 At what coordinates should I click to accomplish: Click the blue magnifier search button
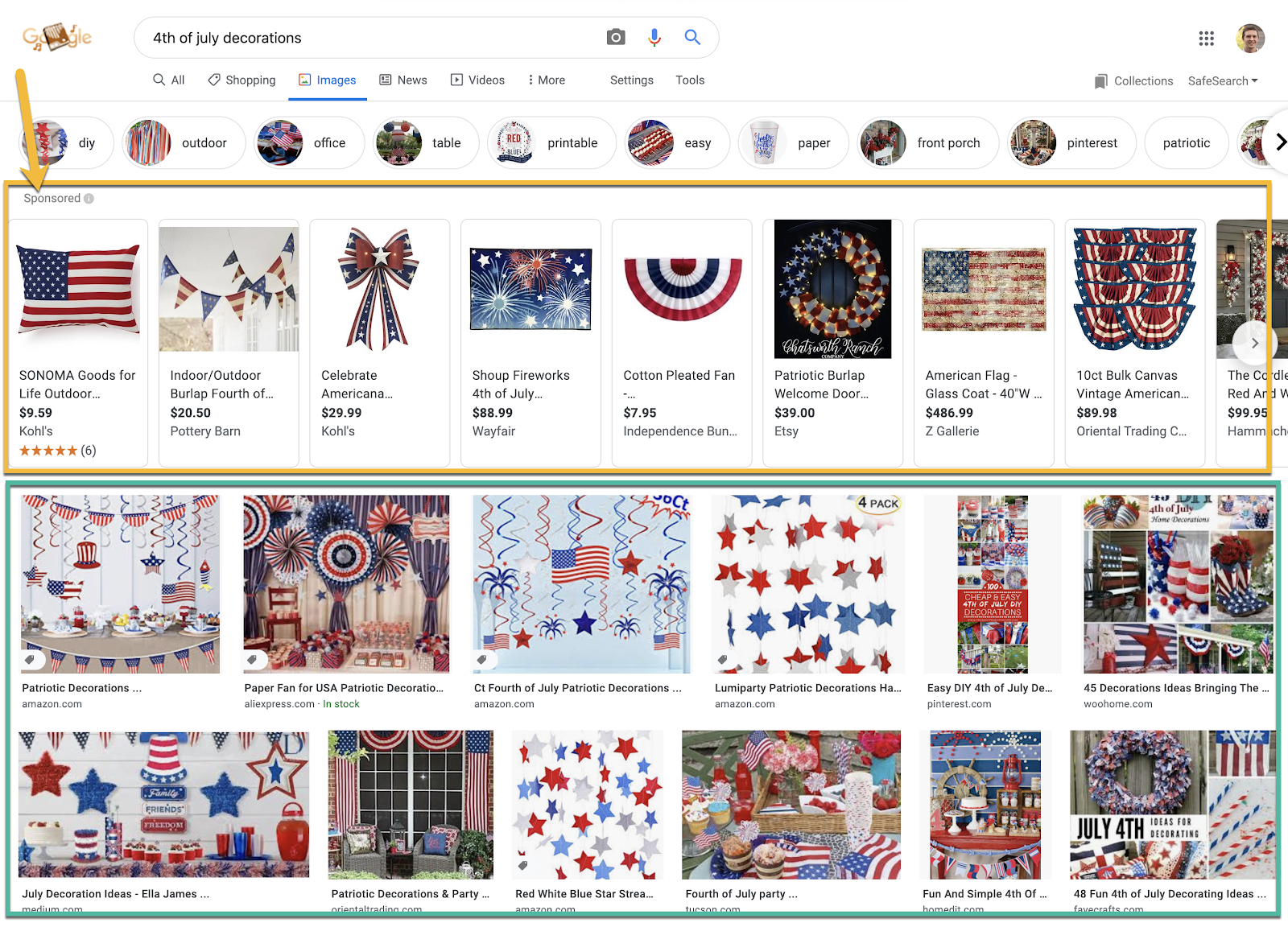pyautogui.click(x=692, y=37)
